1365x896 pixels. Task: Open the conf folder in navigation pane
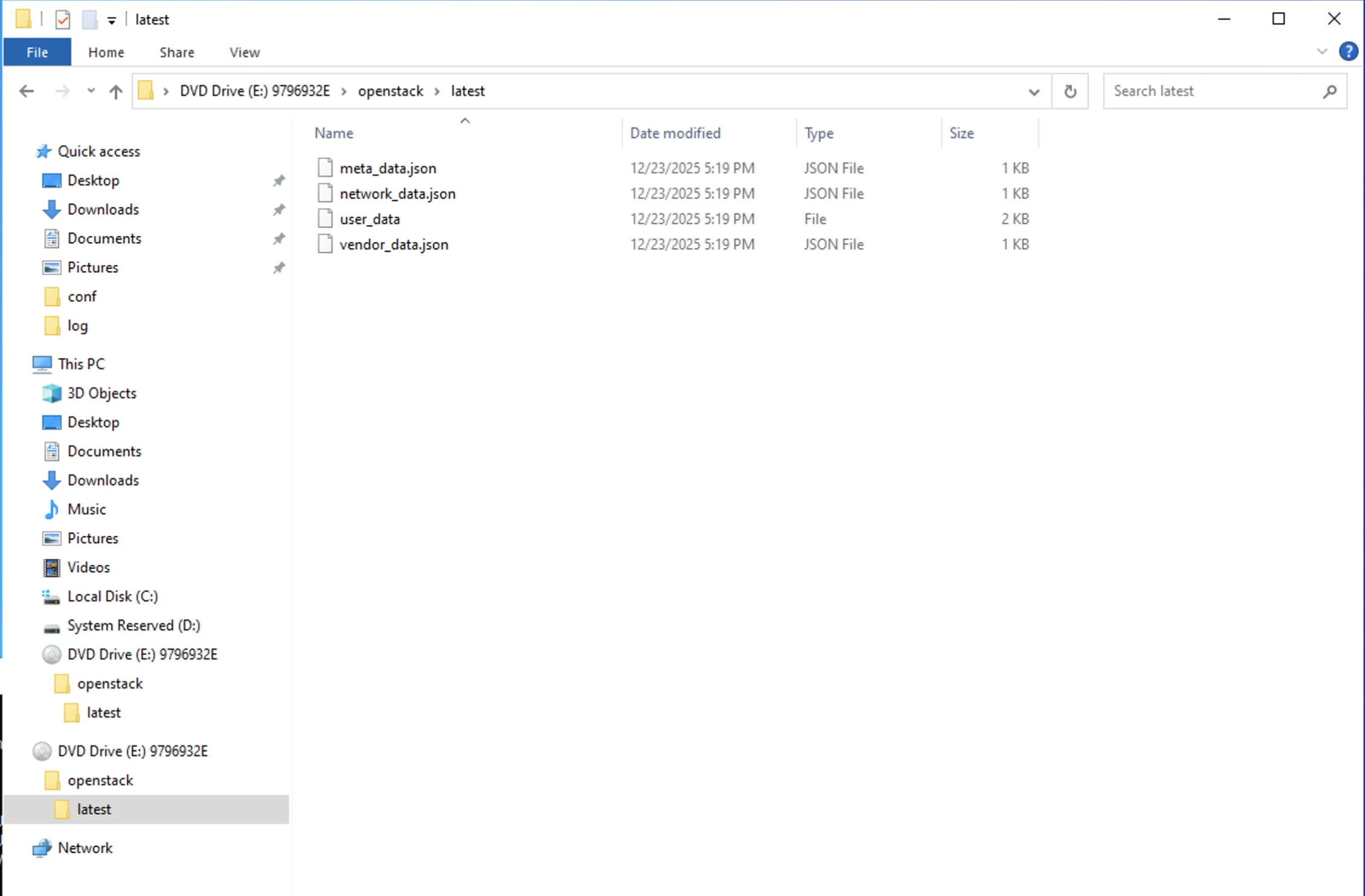click(82, 296)
